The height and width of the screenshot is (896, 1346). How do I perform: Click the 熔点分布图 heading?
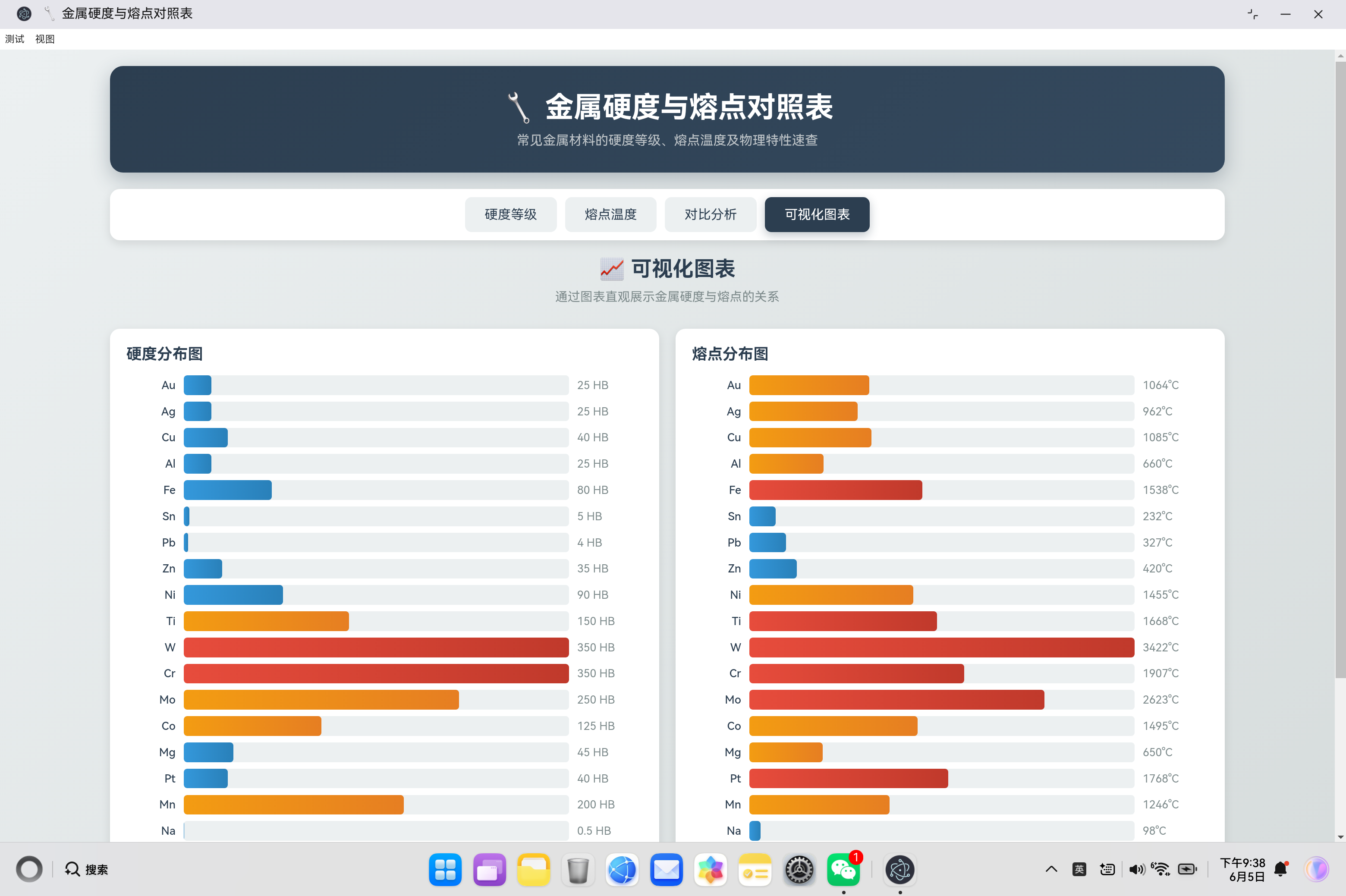pos(730,354)
